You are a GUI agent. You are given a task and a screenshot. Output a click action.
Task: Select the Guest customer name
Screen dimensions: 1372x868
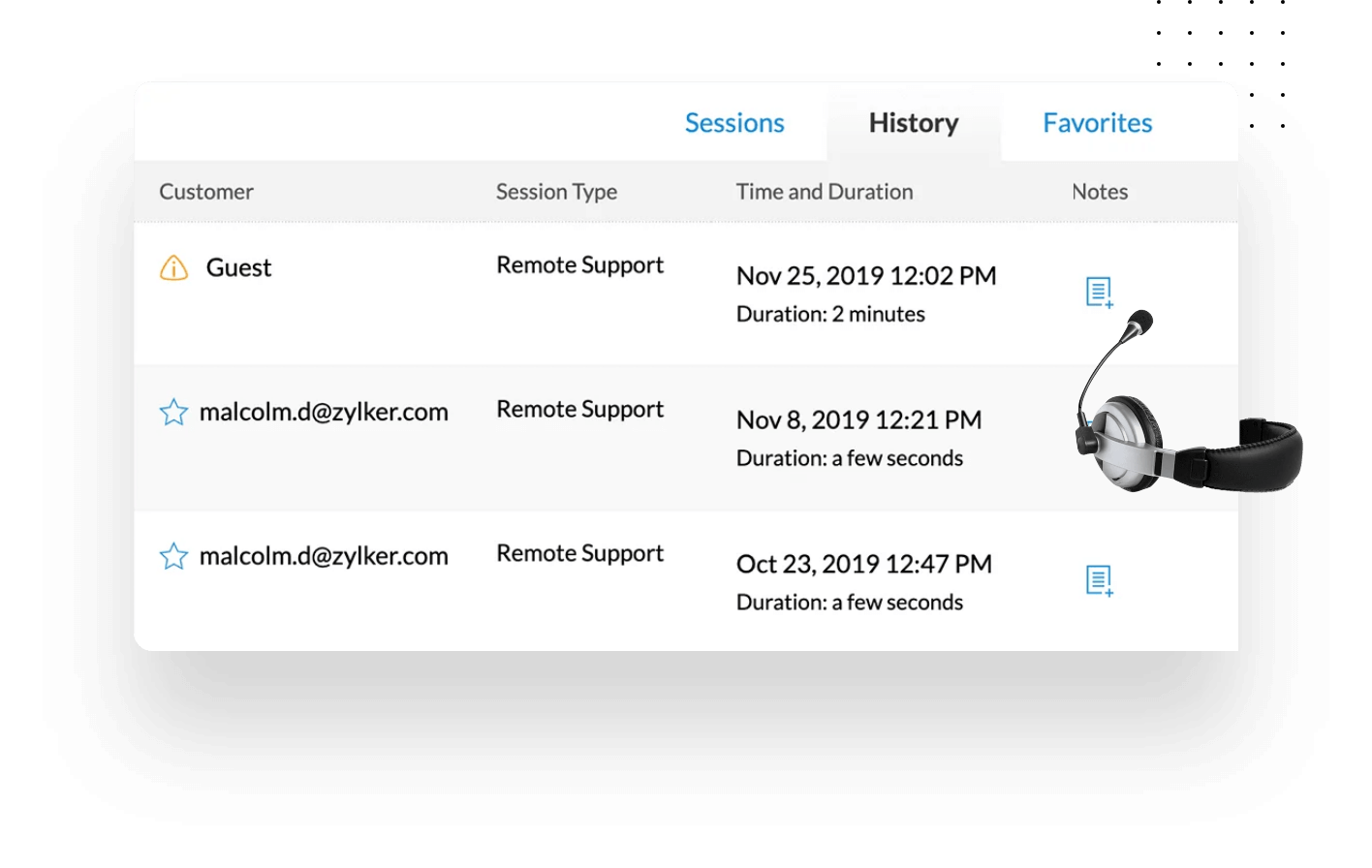pyautogui.click(x=238, y=267)
